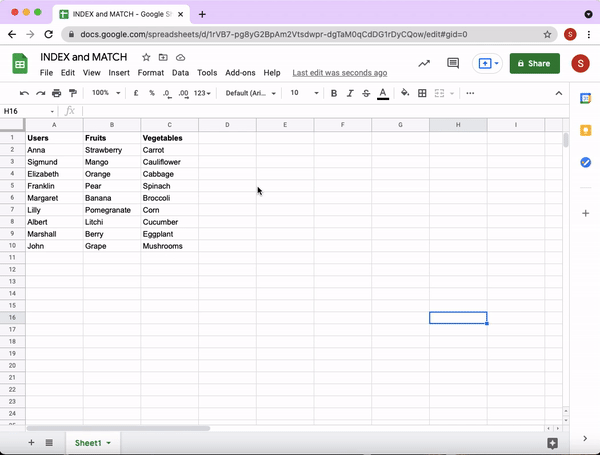Open the Google account avatar S
The width and height of the screenshot is (600, 455).
pyautogui.click(x=580, y=63)
